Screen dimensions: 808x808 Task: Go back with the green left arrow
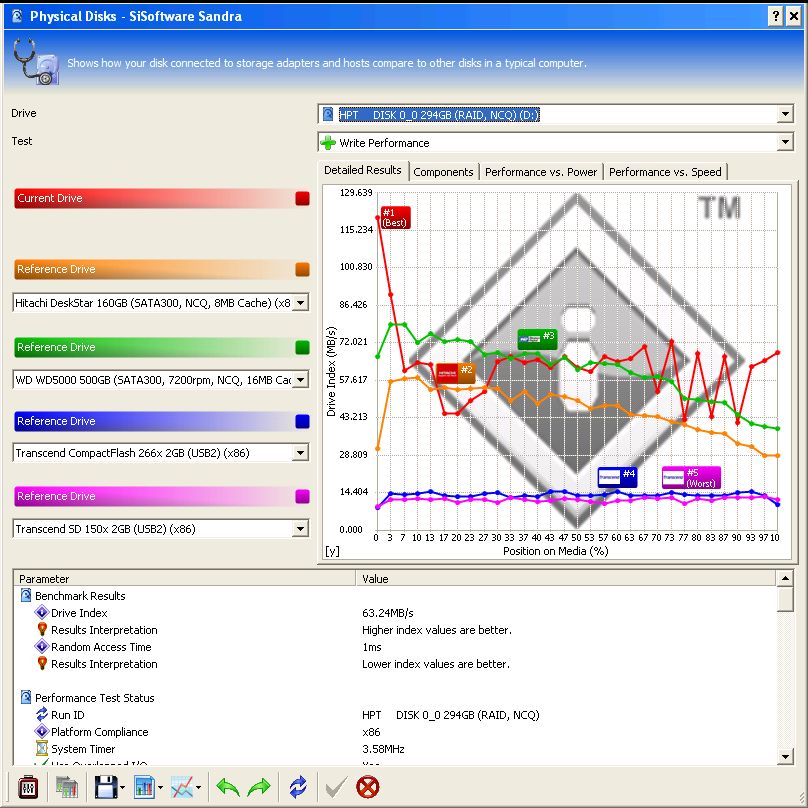(x=228, y=787)
